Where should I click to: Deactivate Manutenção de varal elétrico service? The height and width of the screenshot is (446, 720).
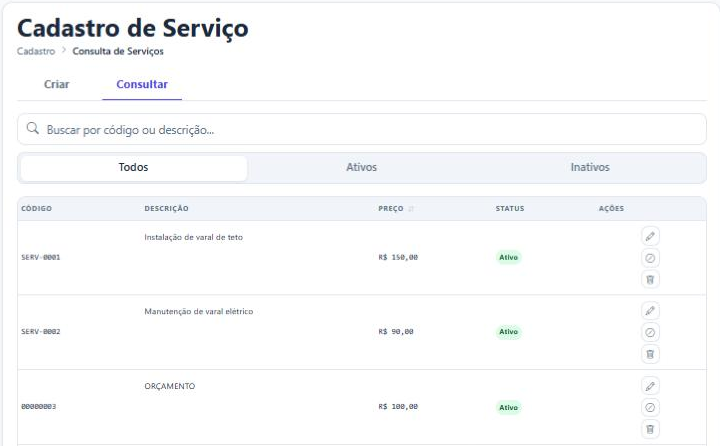(650, 332)
